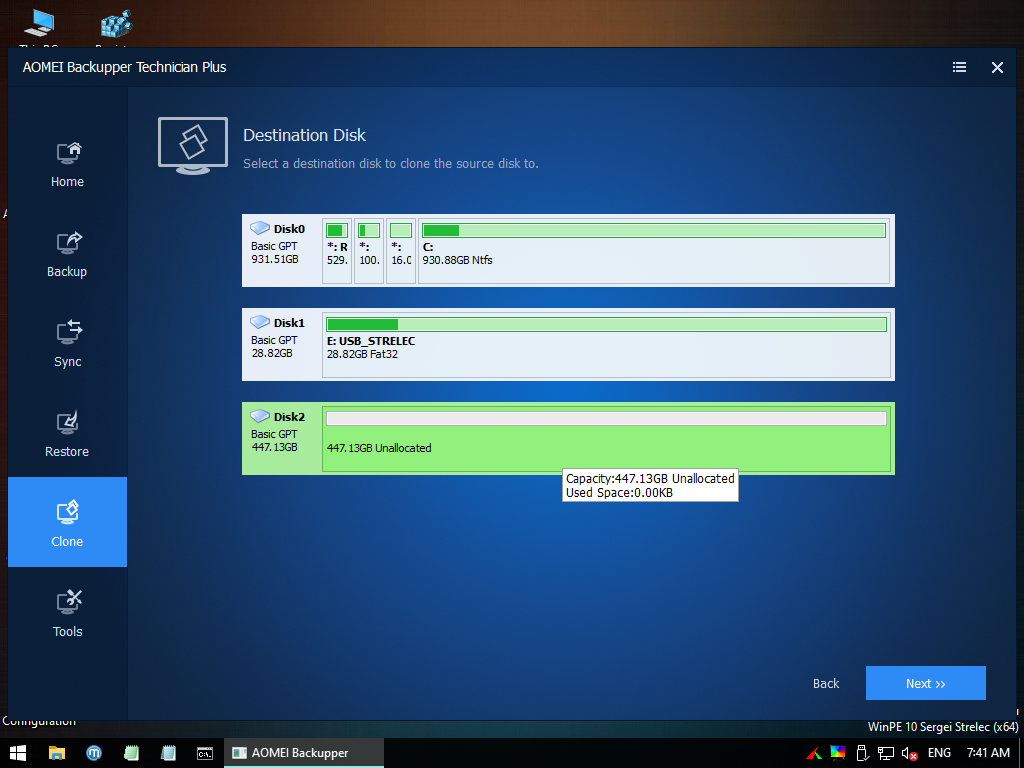Click the 'Basic GPT 28.82GB' Disk1 info

tap(274, 347)
